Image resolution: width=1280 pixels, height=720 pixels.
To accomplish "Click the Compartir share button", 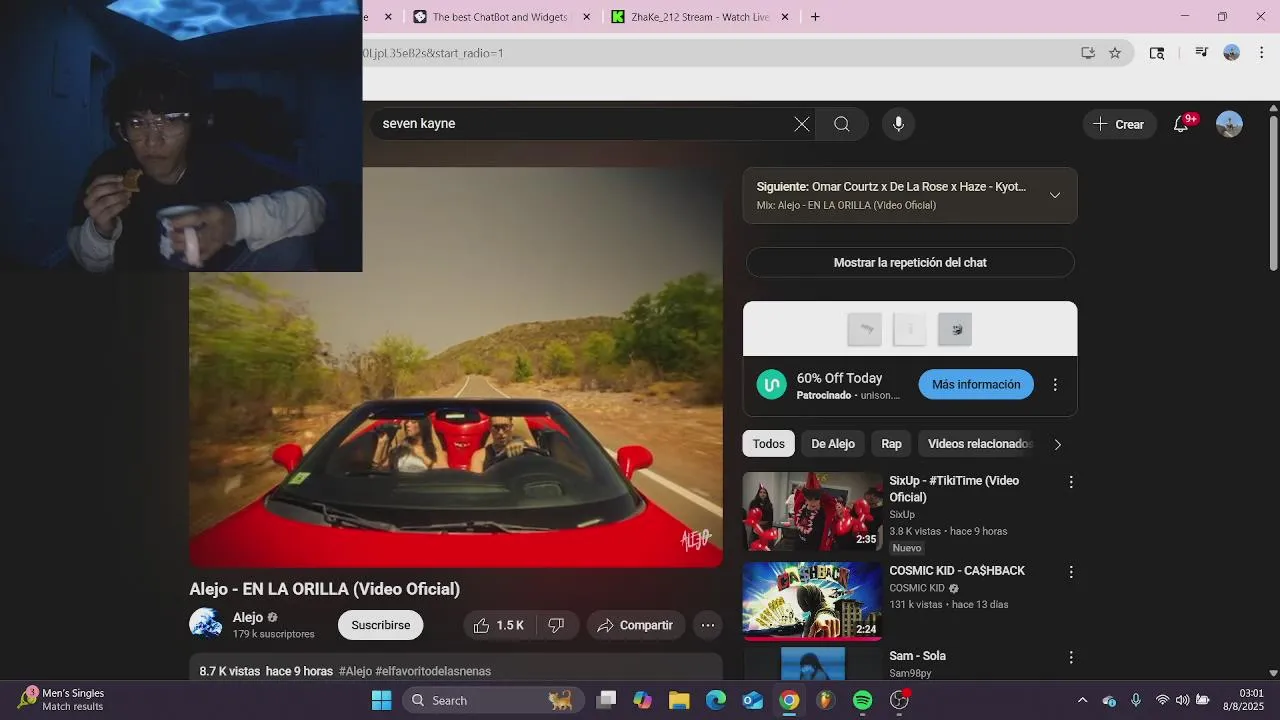I will pyautogui.click(x=636, y=625).
